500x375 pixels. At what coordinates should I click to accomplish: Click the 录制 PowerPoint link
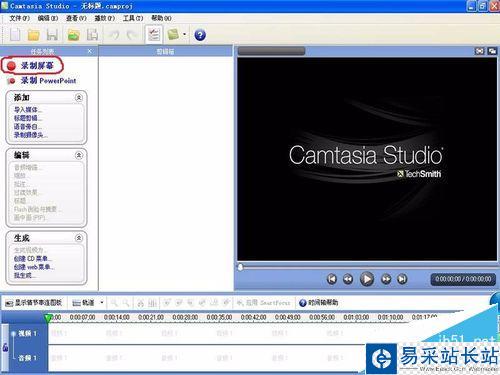(48, 80)
